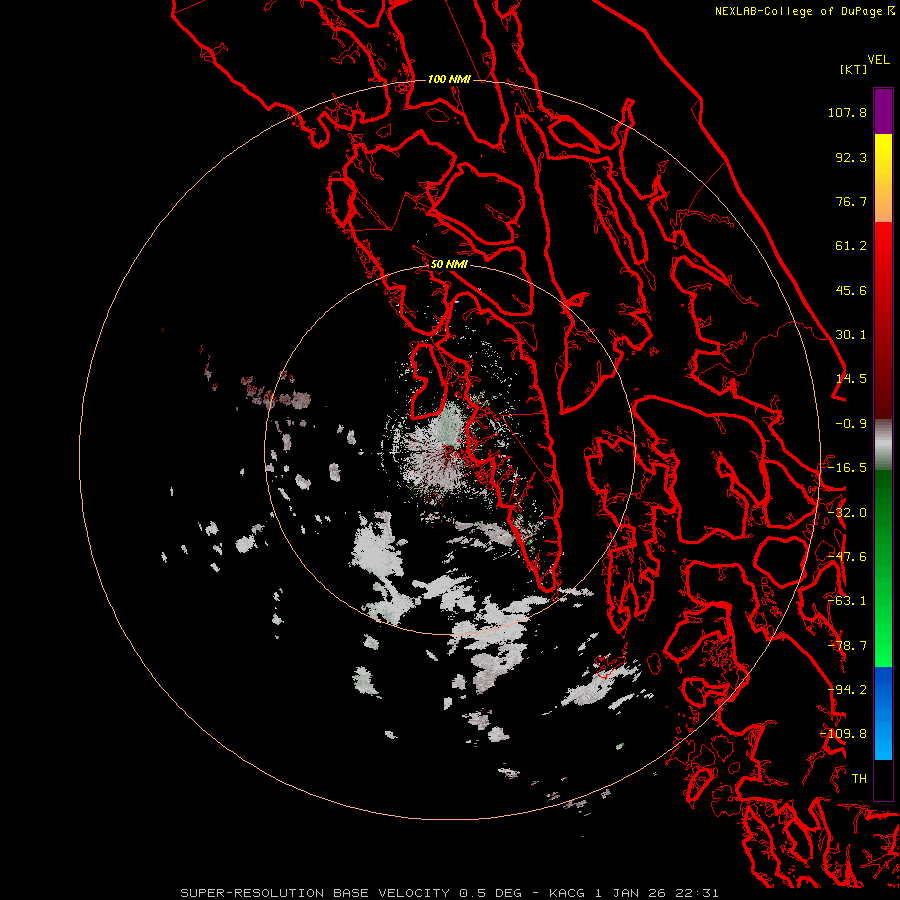The image size is (900, 900).
Task: Click the 50 NMI range ring label
Action: pyautogui.click(x=449, y=265)
